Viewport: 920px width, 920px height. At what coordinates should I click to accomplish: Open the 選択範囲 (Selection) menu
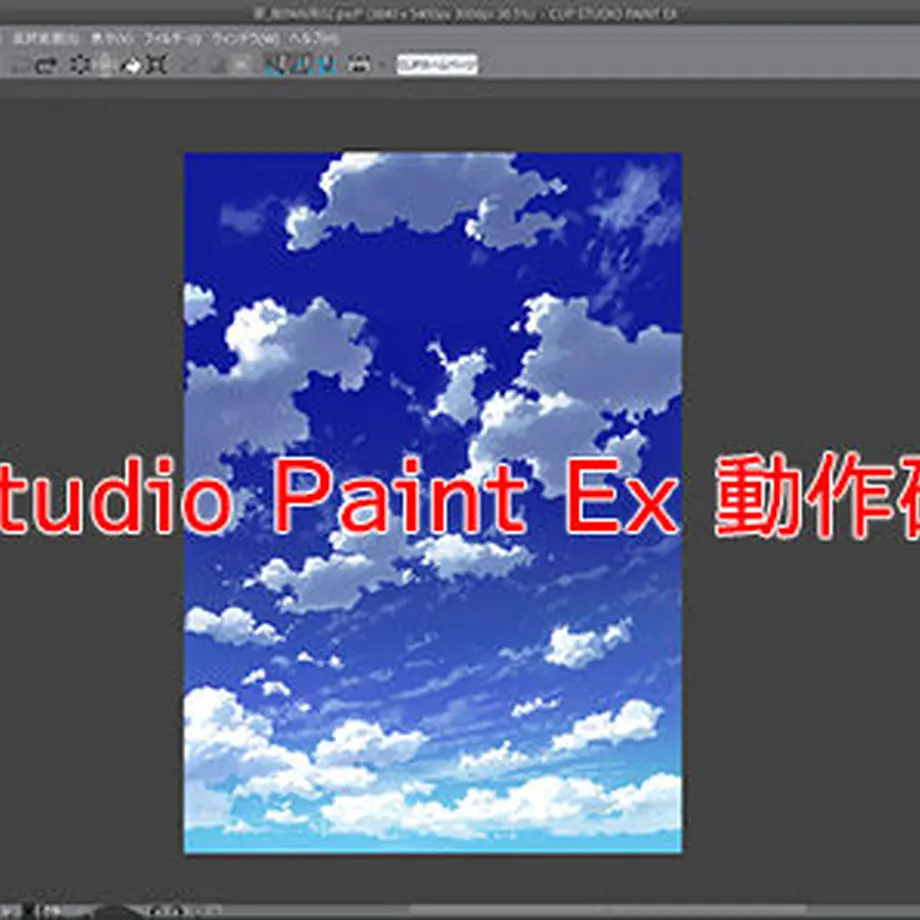point(46,39)
